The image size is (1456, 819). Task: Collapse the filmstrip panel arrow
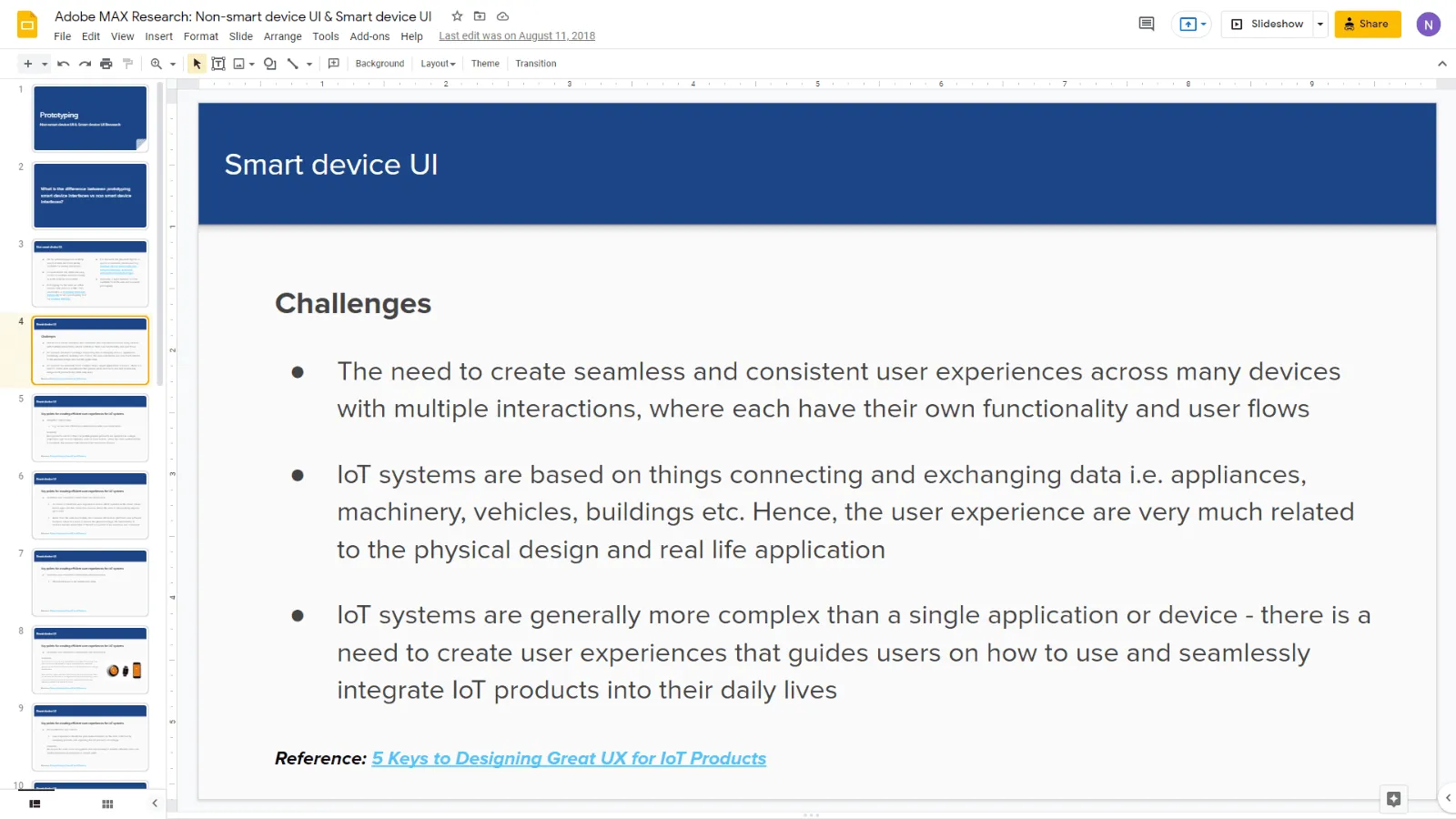click(x=155, y=804)
